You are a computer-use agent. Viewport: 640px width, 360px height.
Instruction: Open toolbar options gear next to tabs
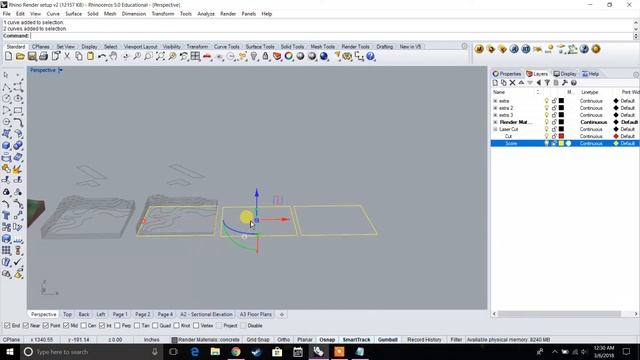(464, 47)
